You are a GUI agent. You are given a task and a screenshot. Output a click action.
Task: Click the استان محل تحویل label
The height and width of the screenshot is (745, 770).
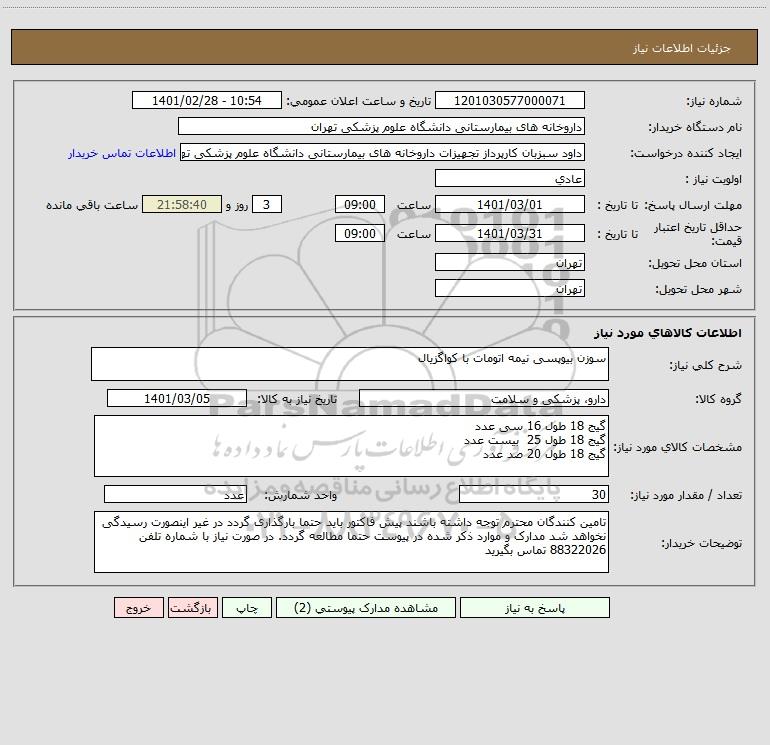[695, 263]
